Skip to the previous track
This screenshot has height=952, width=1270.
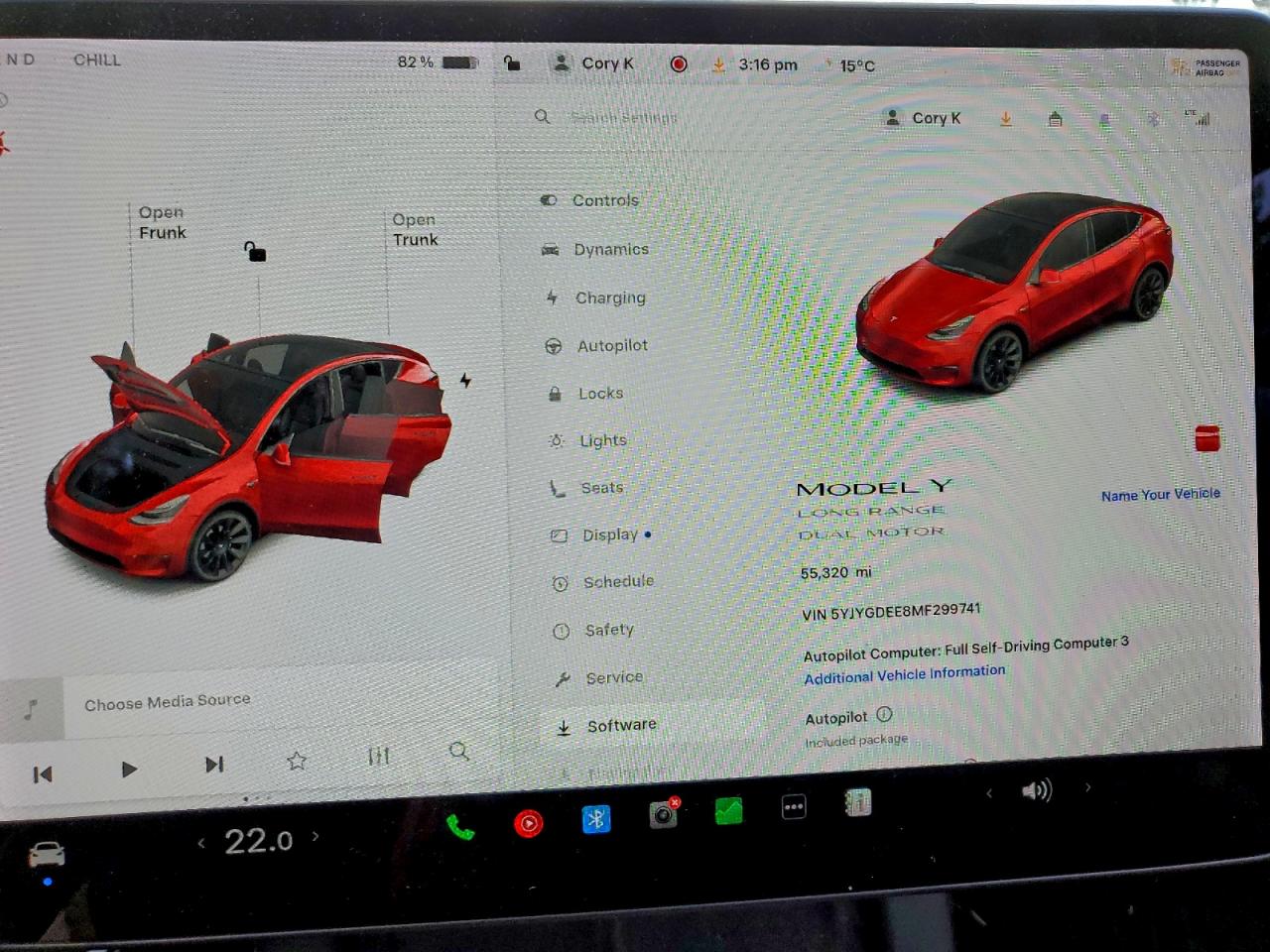click(x=42, y=774)
